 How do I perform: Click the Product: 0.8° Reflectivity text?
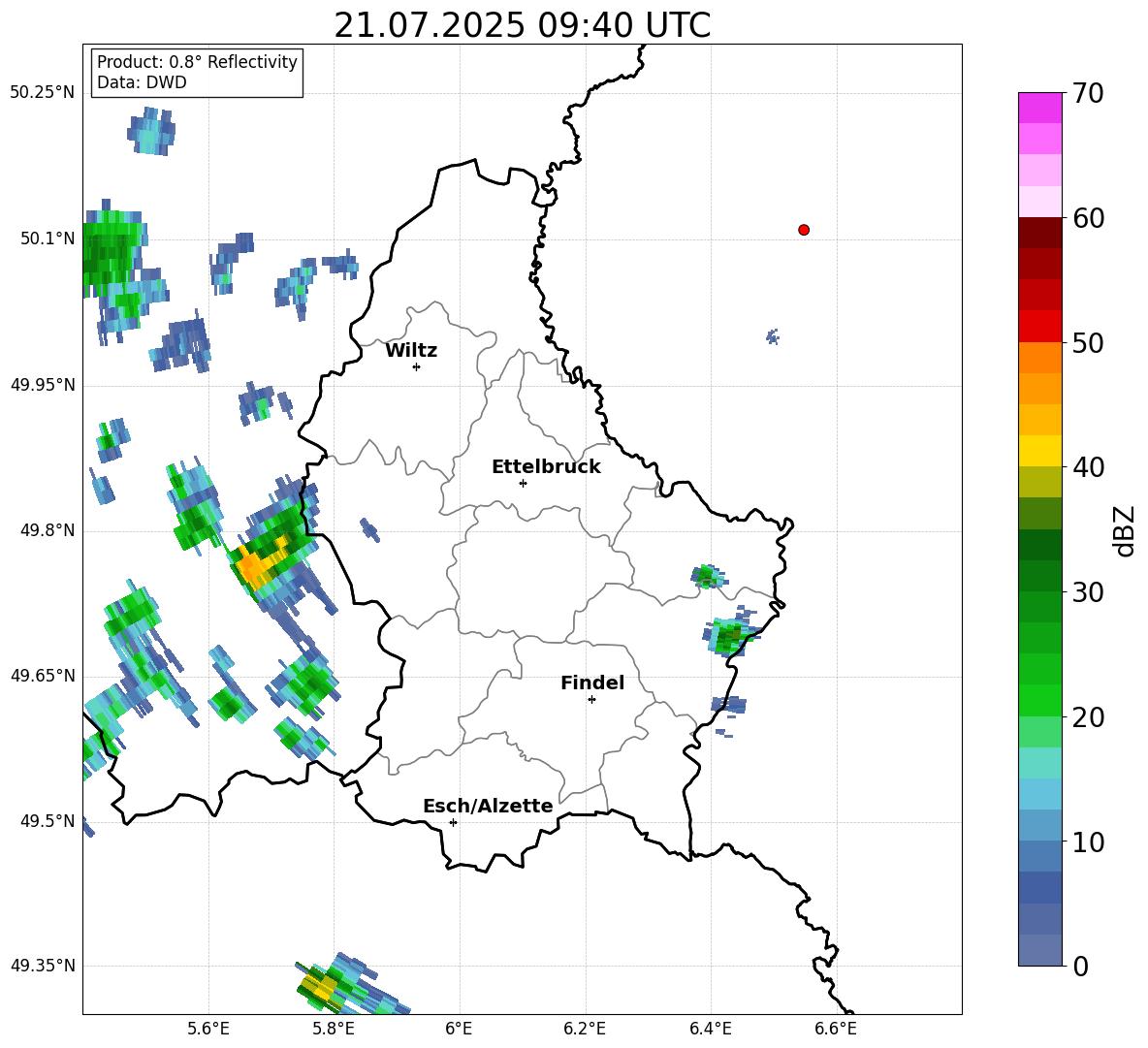(197, 62)
